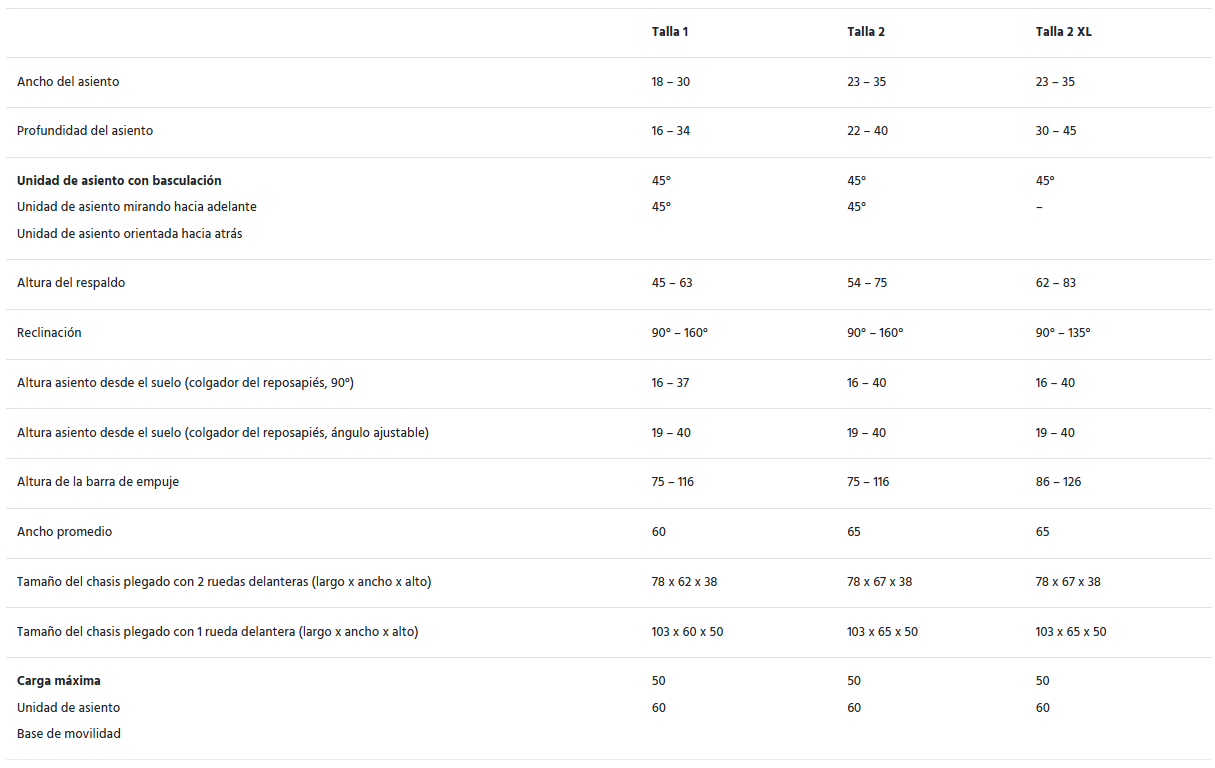
Task: Click the Reclinación row label
Action: tap(49, 333)
